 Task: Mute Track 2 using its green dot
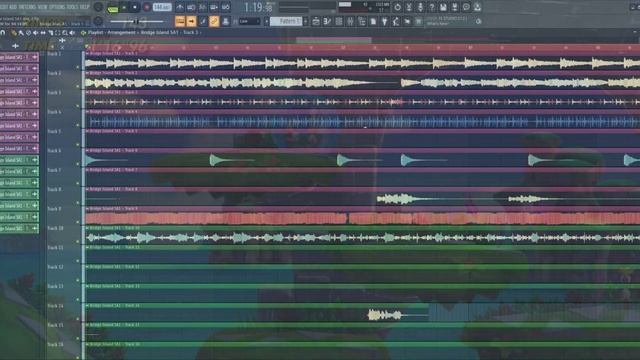[78, 86]
